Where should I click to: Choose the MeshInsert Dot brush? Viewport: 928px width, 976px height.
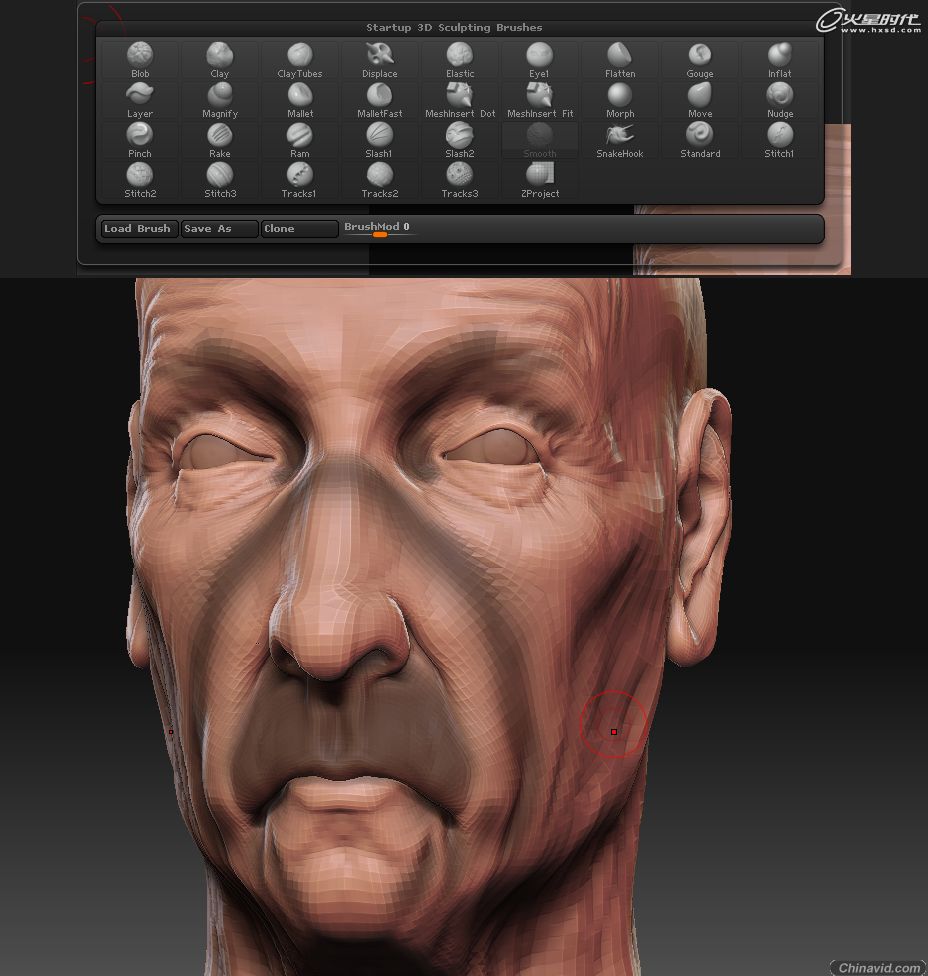[460, 96]
